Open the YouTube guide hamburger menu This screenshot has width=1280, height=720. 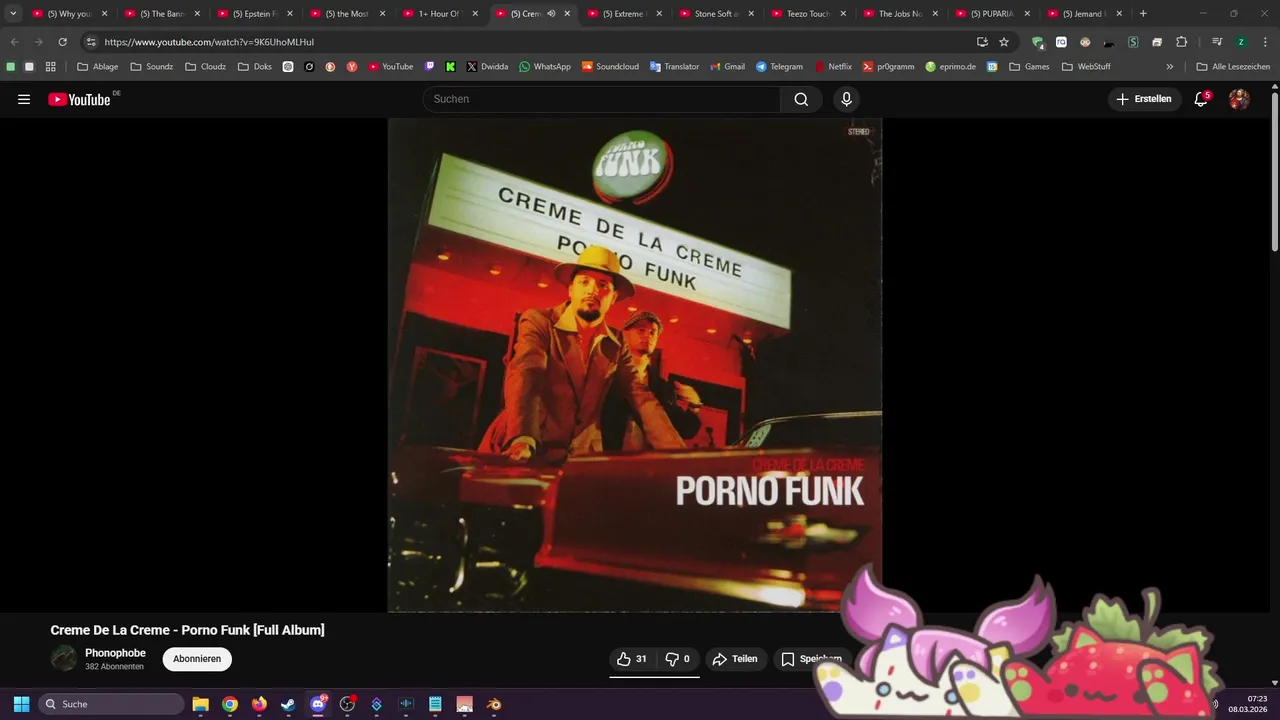pyautogui.click(x=24, y=99)
